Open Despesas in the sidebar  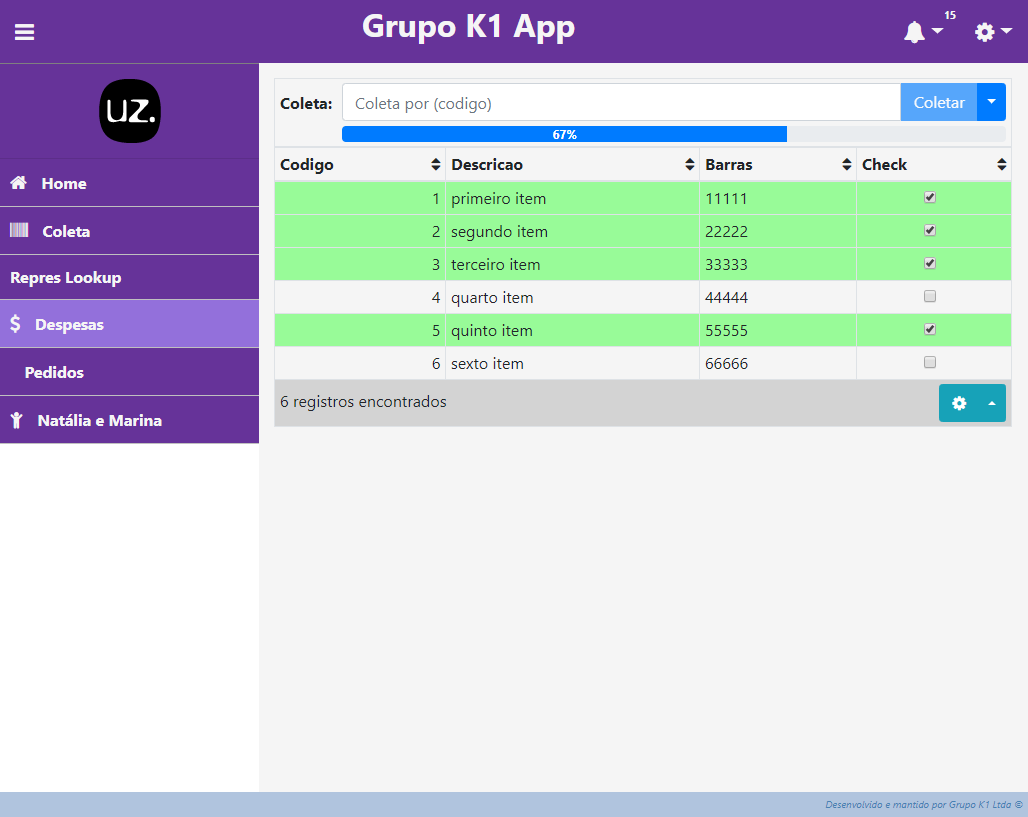(x=129, y=324)
